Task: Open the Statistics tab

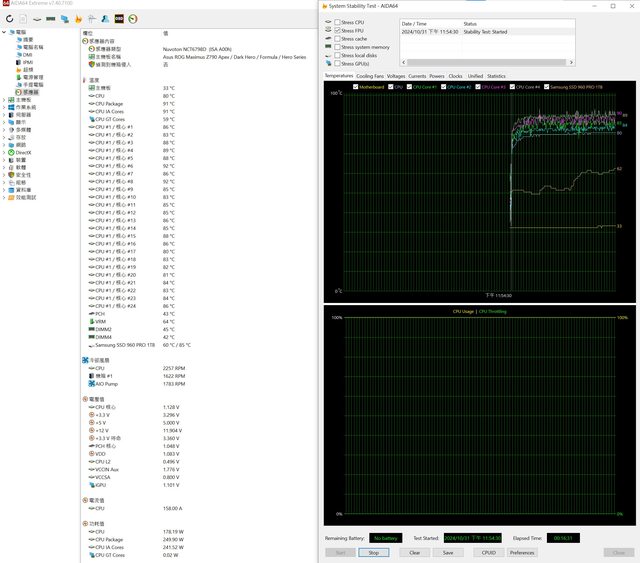Action: [497, 76]
